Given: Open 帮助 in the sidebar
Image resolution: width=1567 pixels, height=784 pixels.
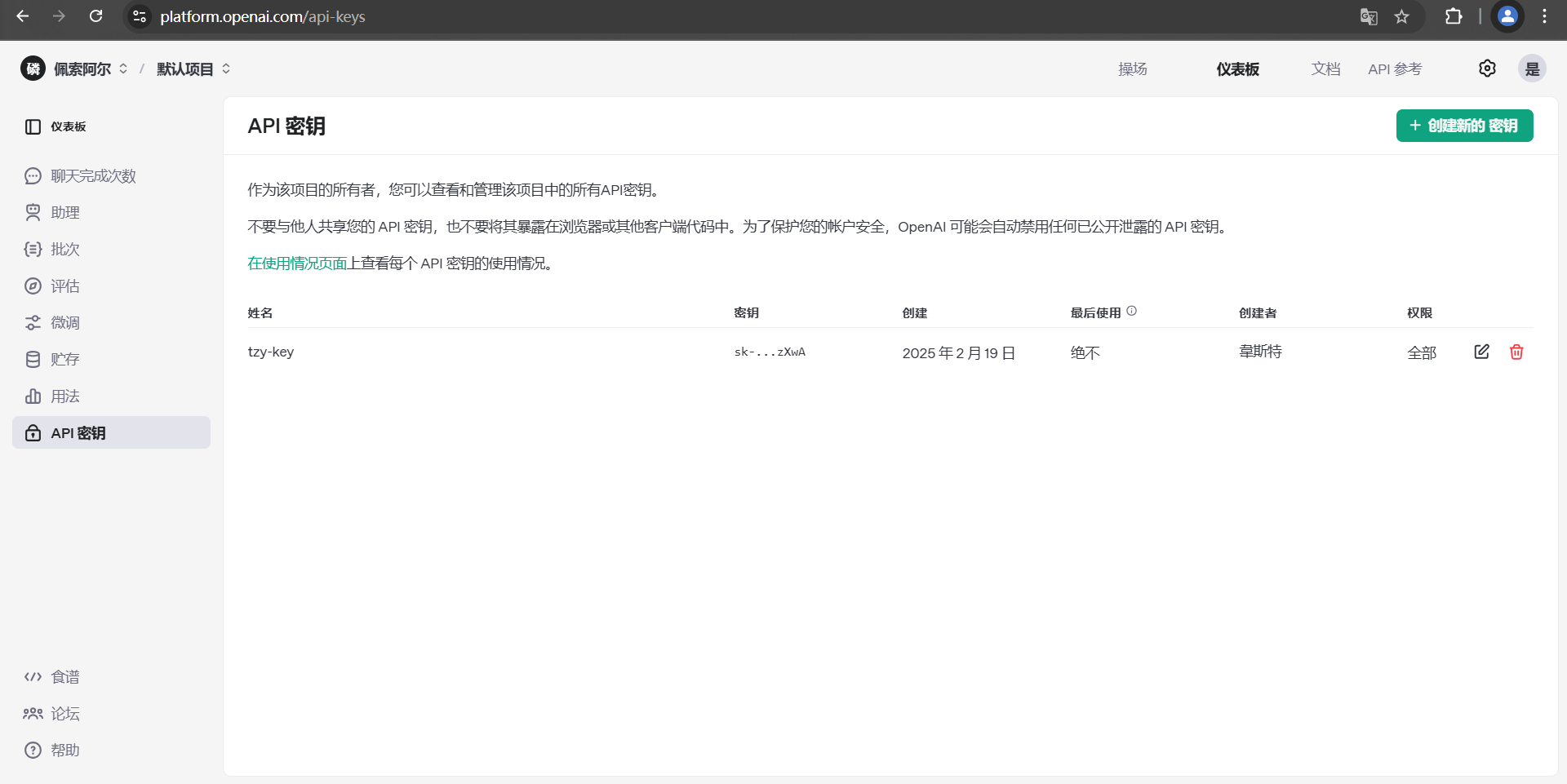Looking at the screenshot, I should coord(112,751).
